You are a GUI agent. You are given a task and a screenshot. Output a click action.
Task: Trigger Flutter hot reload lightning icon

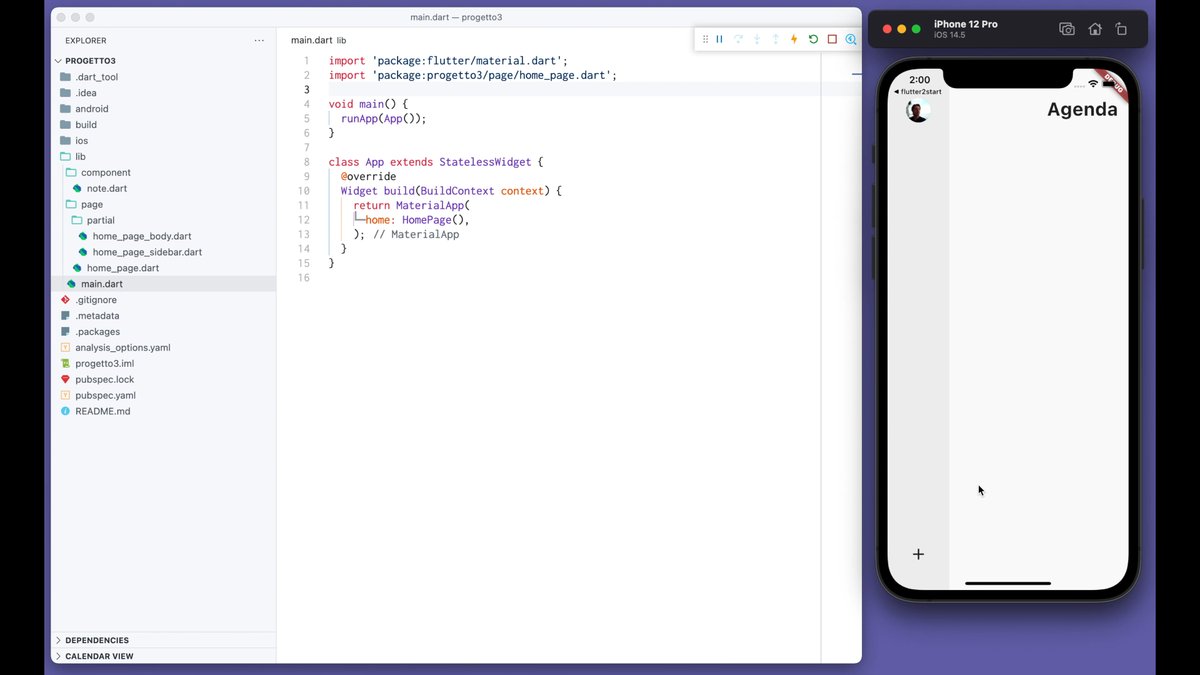[794, 39]
